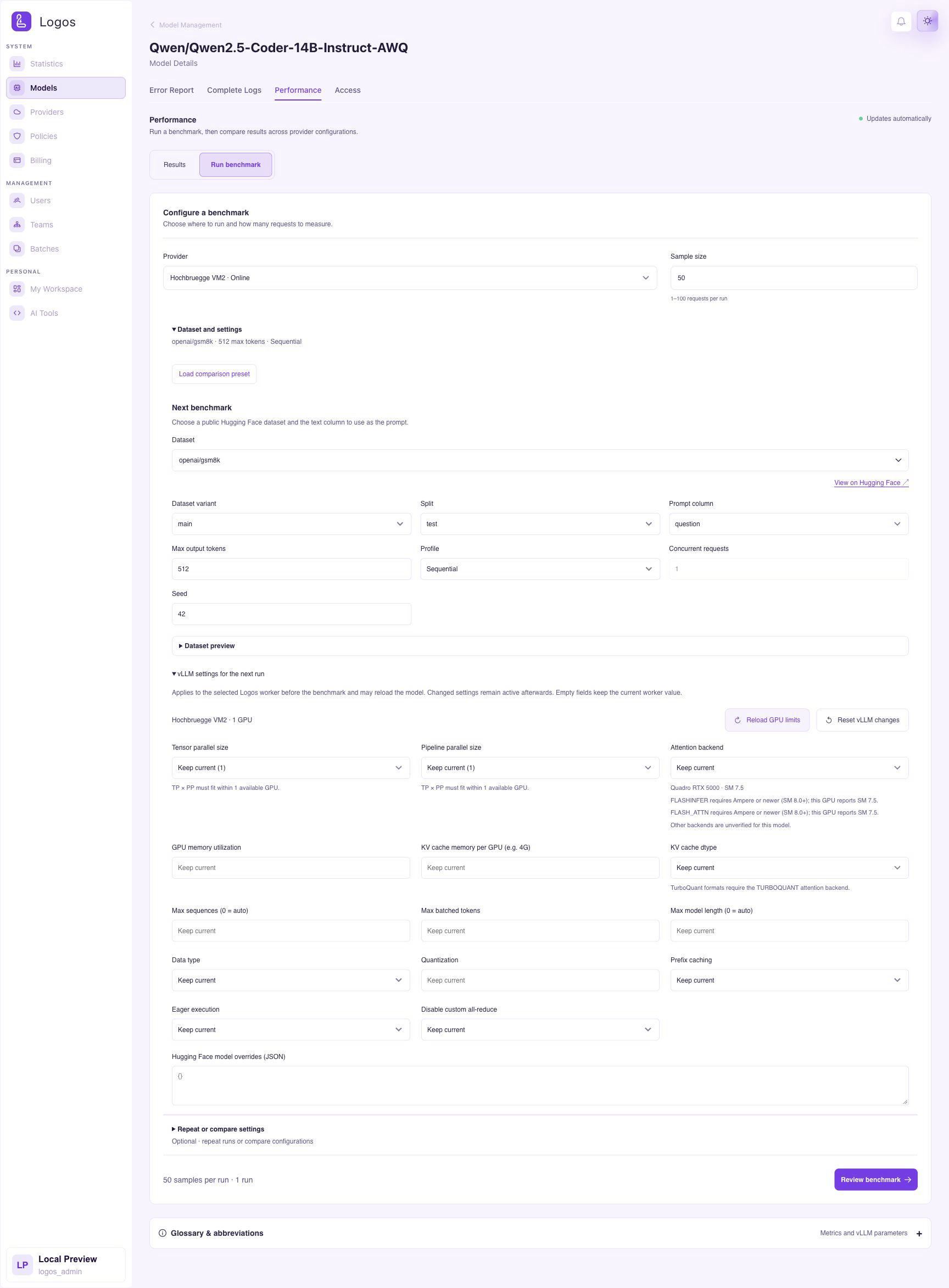Switch to the Error Report tab
The width and height of the screenshot is (949, 1288).
tap(171, 90)
